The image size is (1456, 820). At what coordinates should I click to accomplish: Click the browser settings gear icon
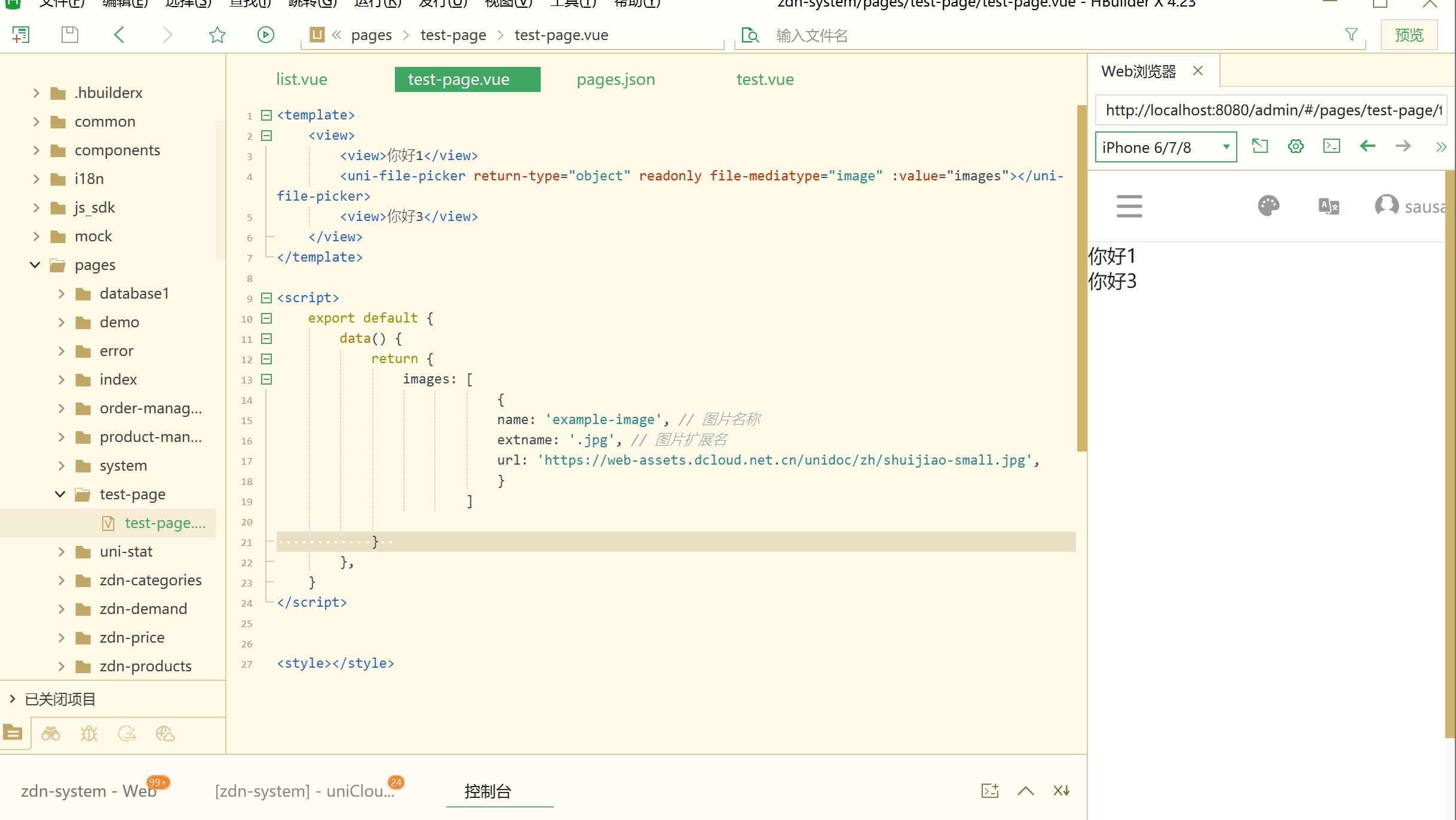coord(1295,146)
